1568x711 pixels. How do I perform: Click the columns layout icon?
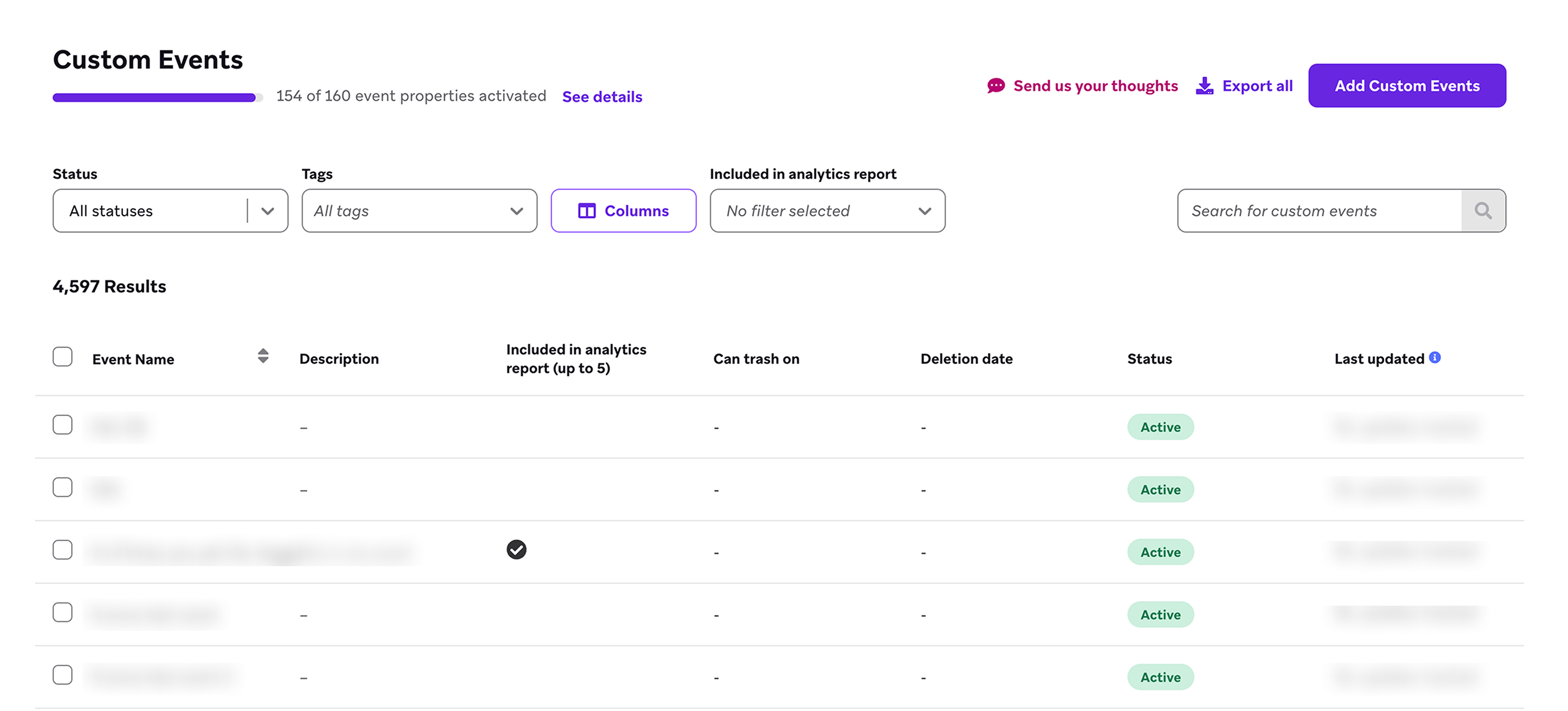tap(587, 211)
